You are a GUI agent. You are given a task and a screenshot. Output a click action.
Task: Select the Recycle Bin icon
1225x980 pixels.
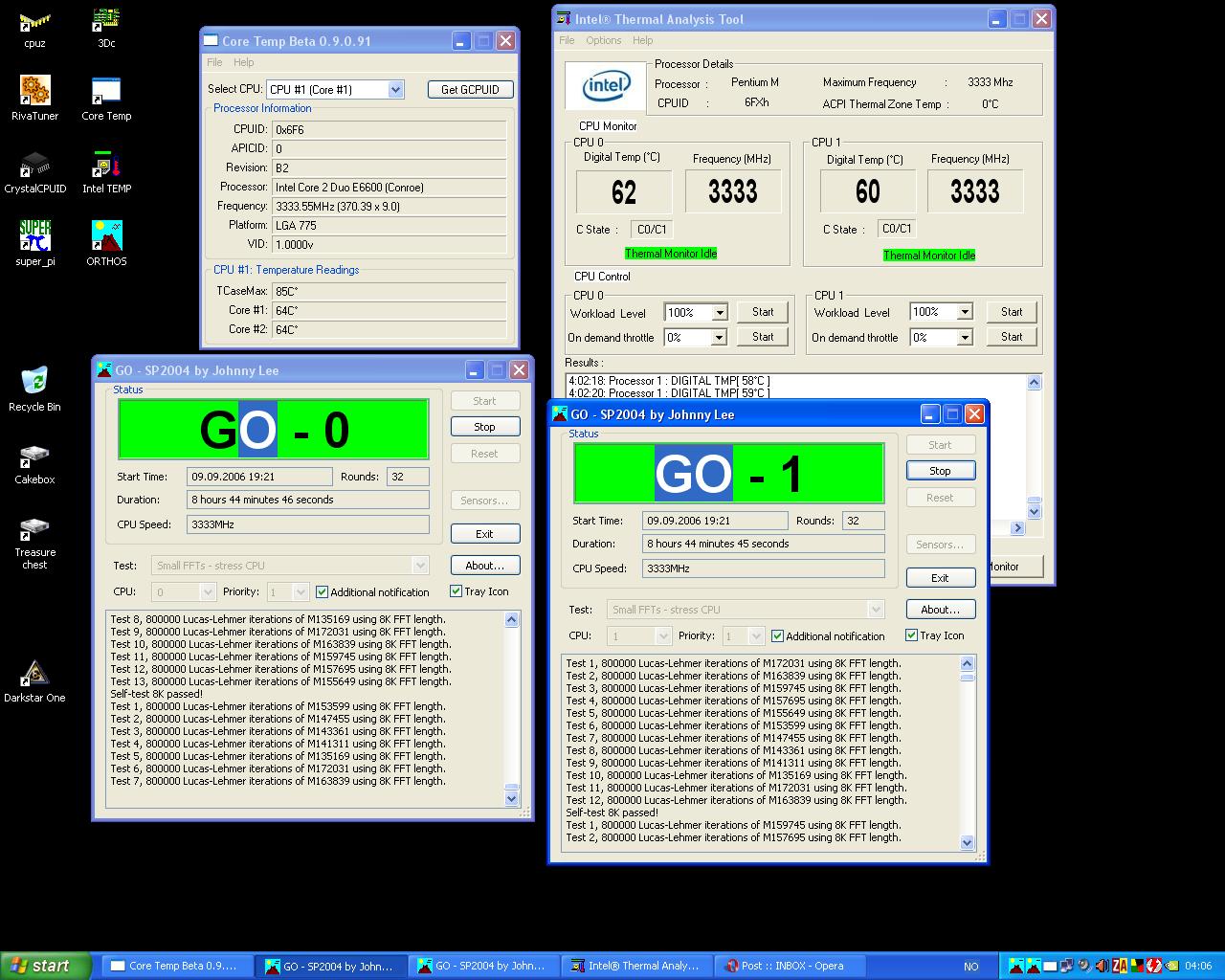click(x=34, y=390)
